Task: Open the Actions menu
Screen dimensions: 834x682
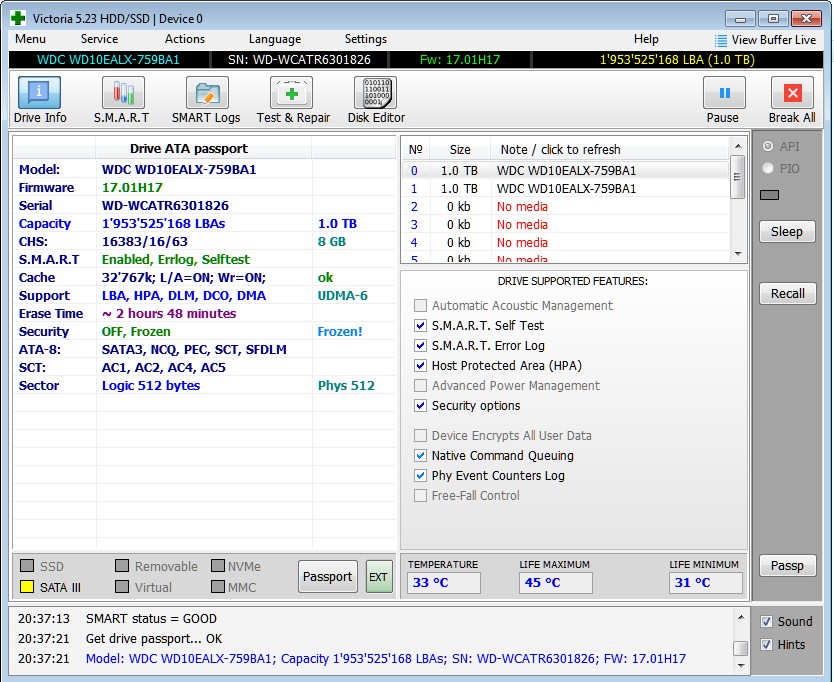Action: (185, 39)
